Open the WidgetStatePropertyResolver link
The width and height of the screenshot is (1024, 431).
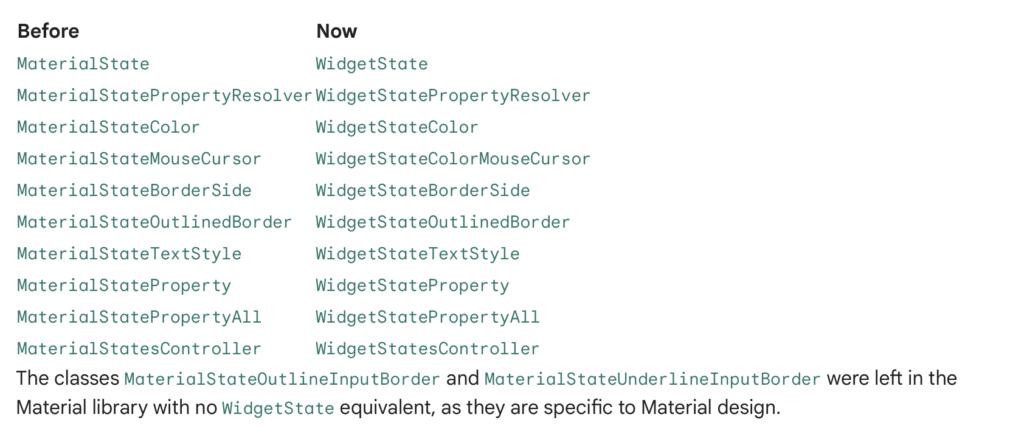point(453,96)
